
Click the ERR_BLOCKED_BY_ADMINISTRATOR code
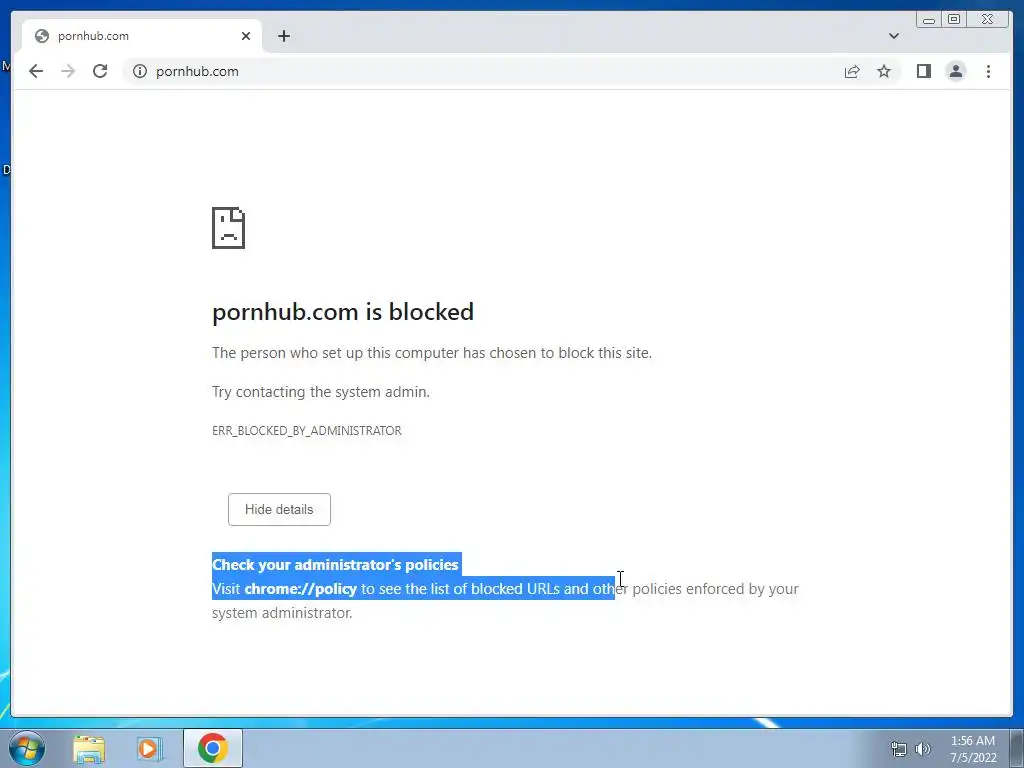(x=306, y=430)
